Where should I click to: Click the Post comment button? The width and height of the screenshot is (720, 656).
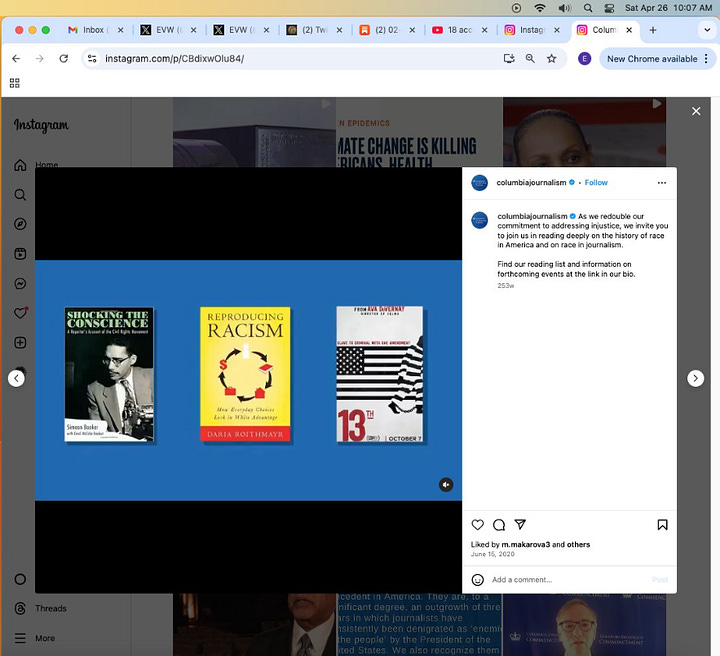660,580
